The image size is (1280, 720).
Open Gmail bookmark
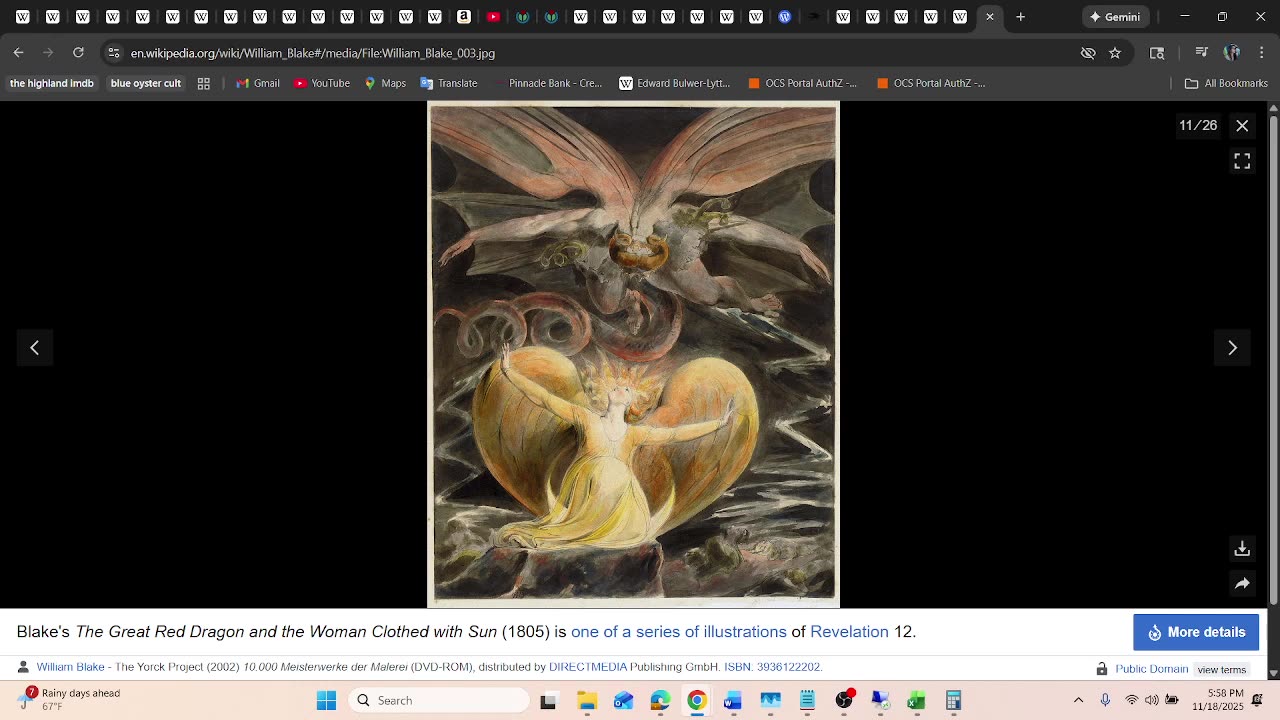258,83
